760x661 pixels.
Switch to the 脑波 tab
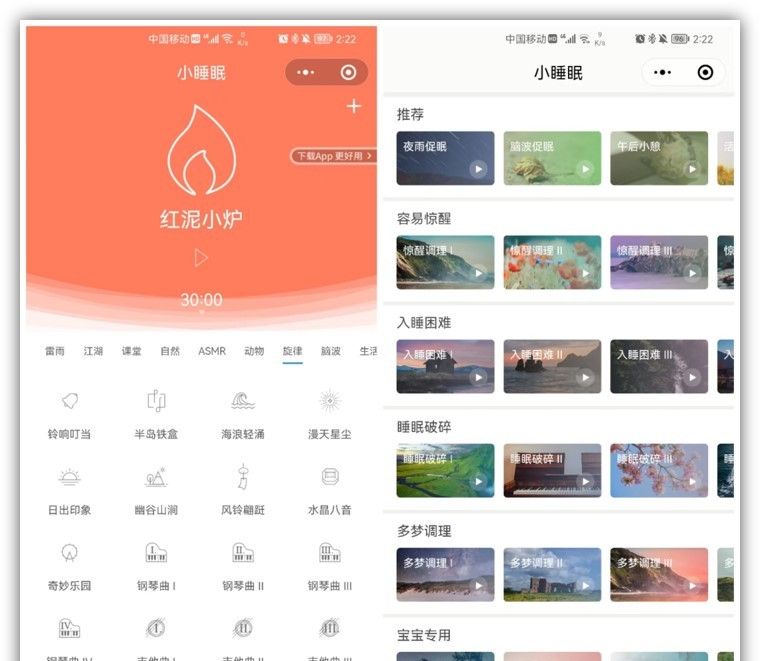click(x=331, y=351)
